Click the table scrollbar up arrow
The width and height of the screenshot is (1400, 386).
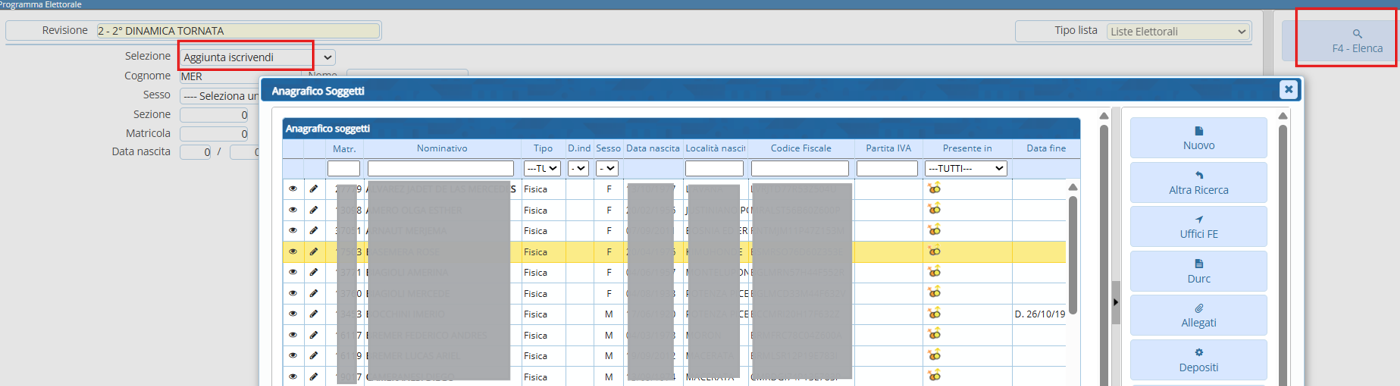click(1073, 187)
